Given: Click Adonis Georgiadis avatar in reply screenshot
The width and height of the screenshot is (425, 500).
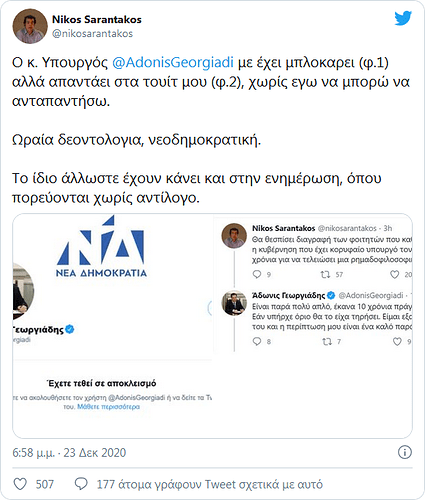Looking at the screenshot, I should coord(234,303).
